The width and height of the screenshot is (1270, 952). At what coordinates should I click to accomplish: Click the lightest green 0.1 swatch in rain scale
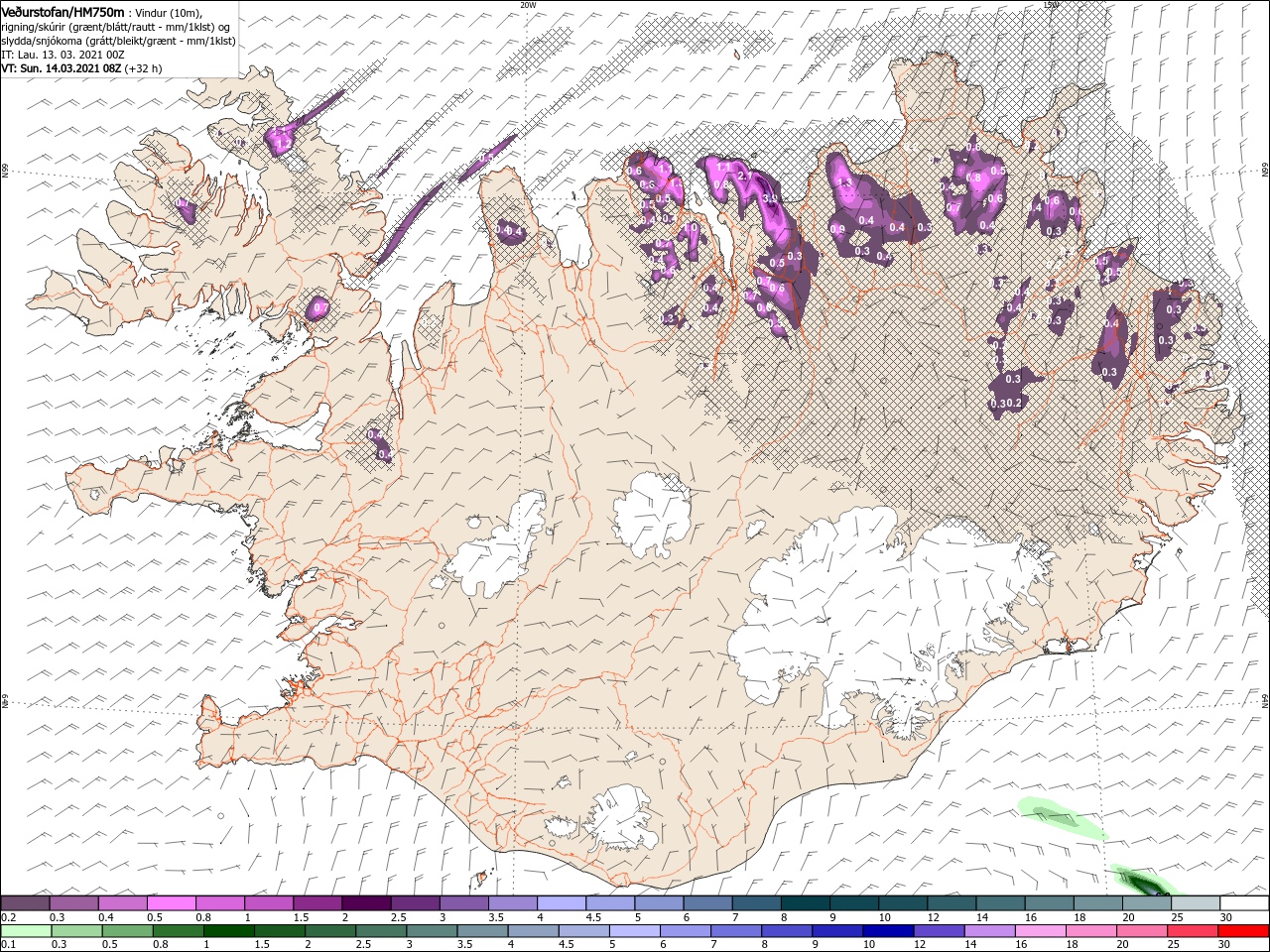point(25,931)
